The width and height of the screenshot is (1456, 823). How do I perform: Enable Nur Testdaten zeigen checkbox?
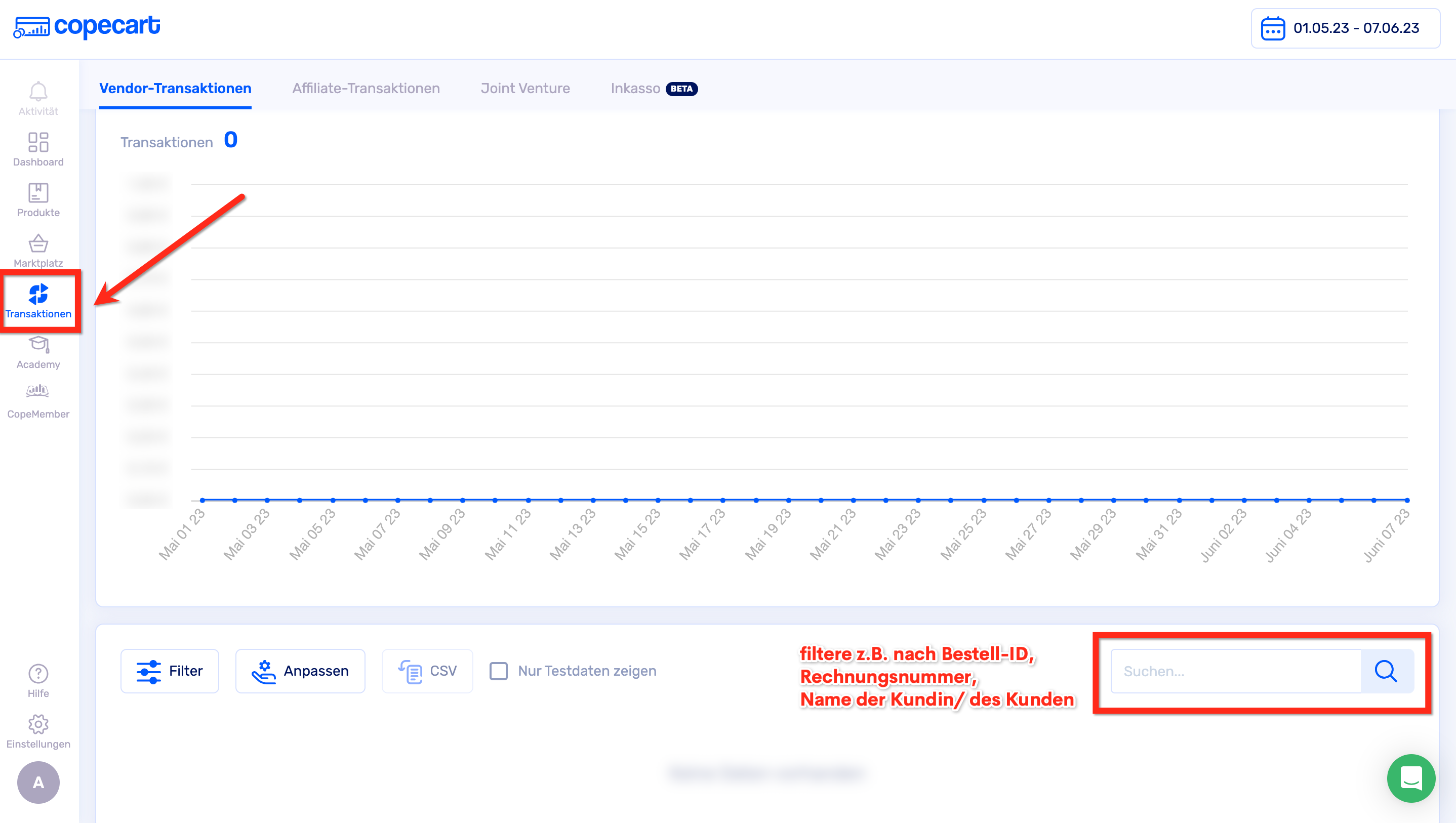[498, 671]
